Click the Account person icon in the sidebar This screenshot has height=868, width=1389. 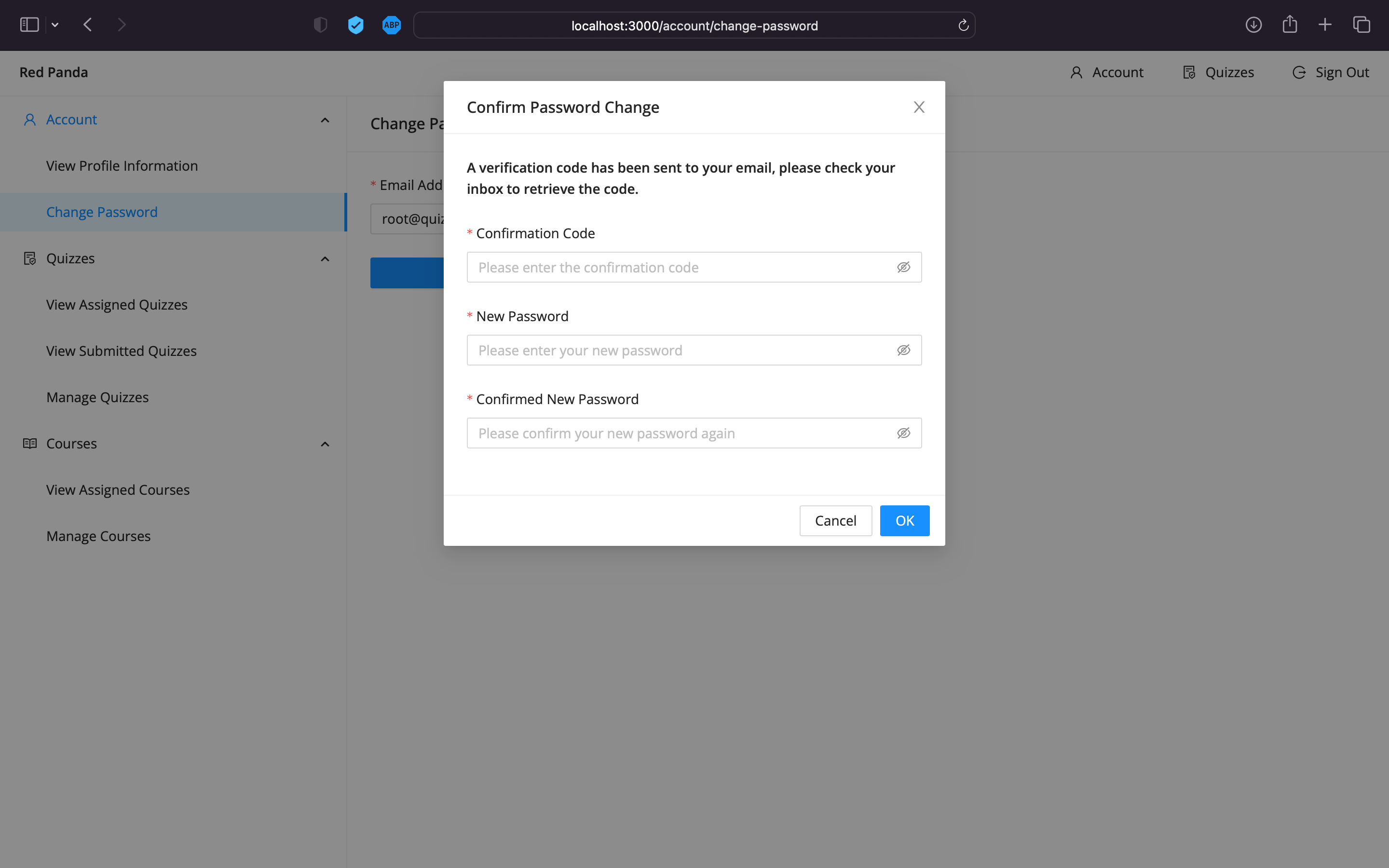[x=29, y=120]
